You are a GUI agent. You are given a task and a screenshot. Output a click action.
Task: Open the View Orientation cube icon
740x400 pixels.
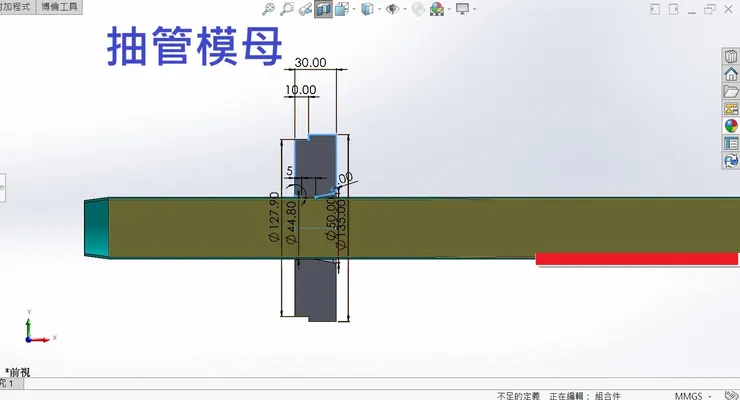342,8
